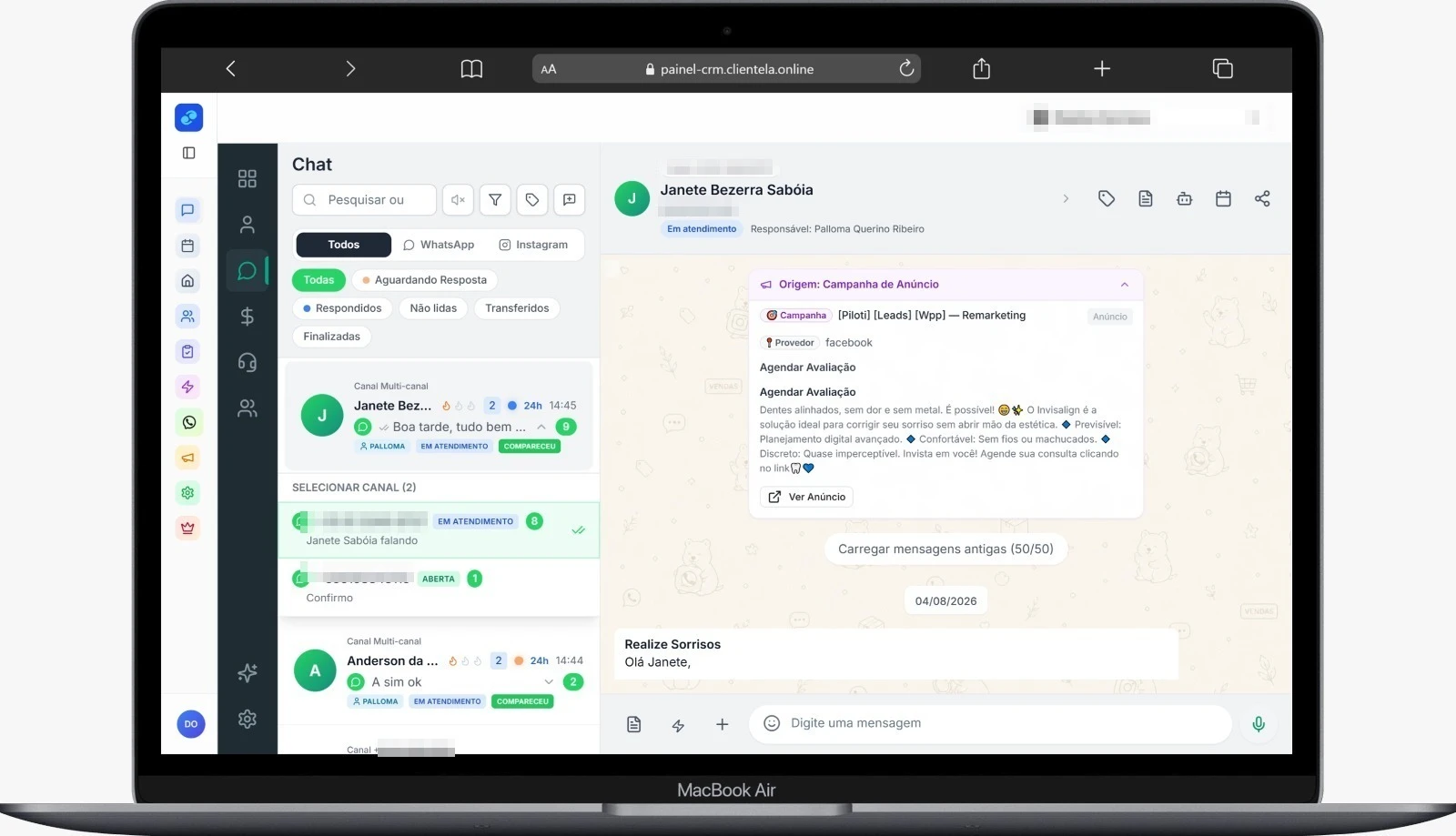
Task: Start a new conversation with plus-message icon
Action: [x=570, y=200]
